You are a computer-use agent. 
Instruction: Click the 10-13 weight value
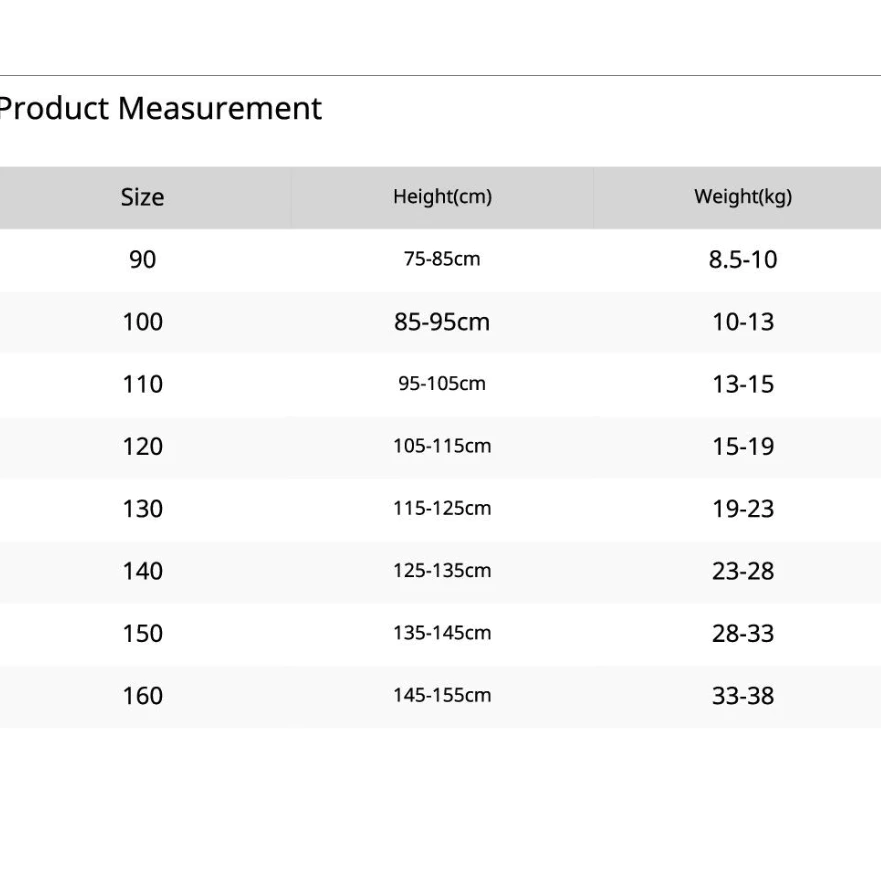click(743, 322)
